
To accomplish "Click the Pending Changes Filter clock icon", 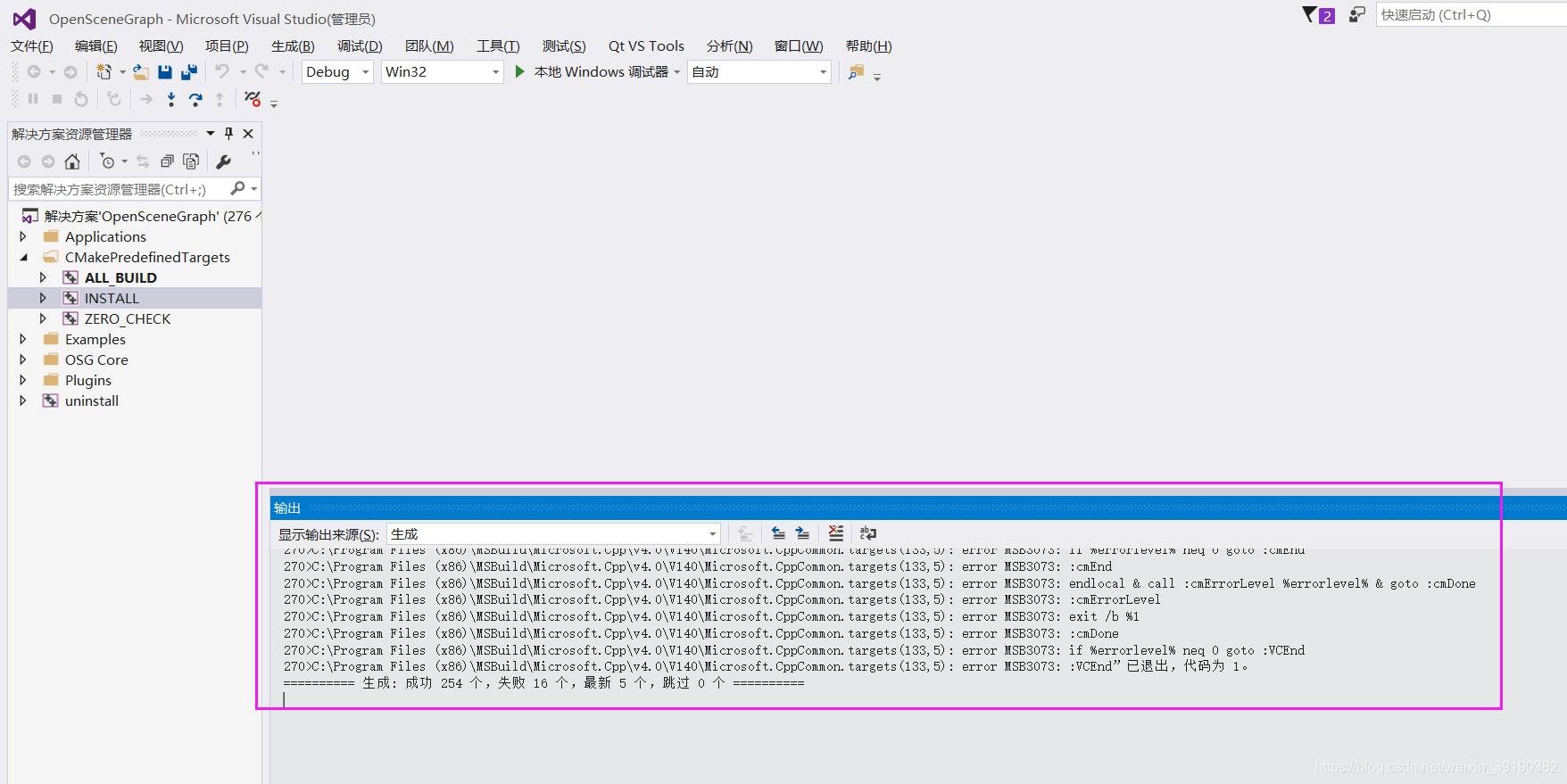I will 108,161.
